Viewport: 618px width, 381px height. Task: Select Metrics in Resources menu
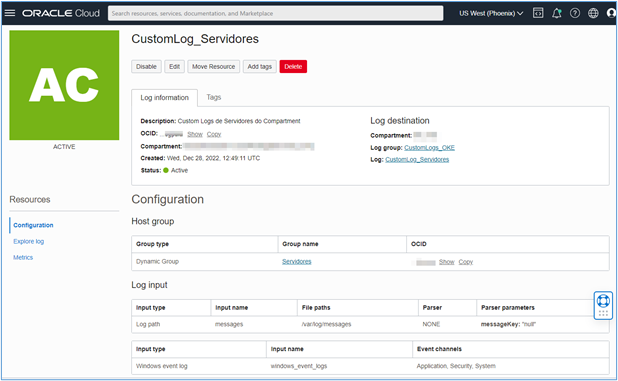23,258
